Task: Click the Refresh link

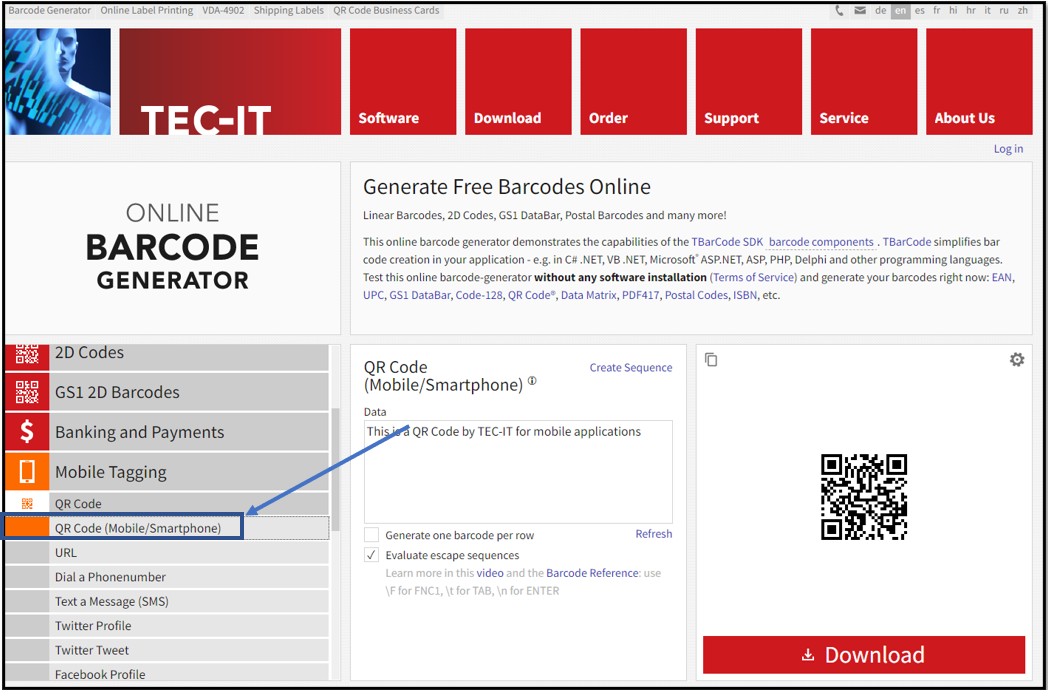Action: coord(654,534)
